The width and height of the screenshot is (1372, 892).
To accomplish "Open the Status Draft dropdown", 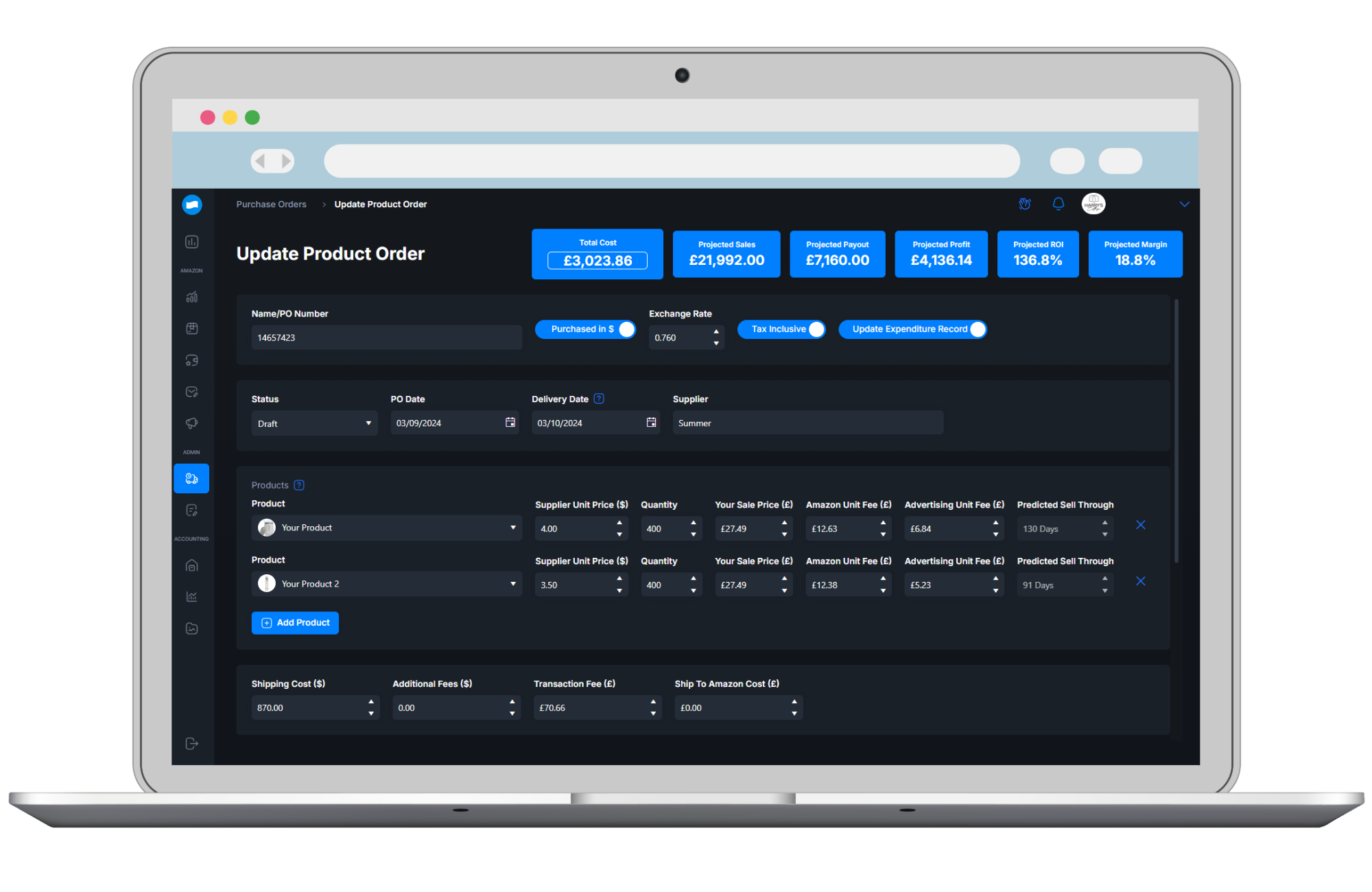I will (315, 423).
